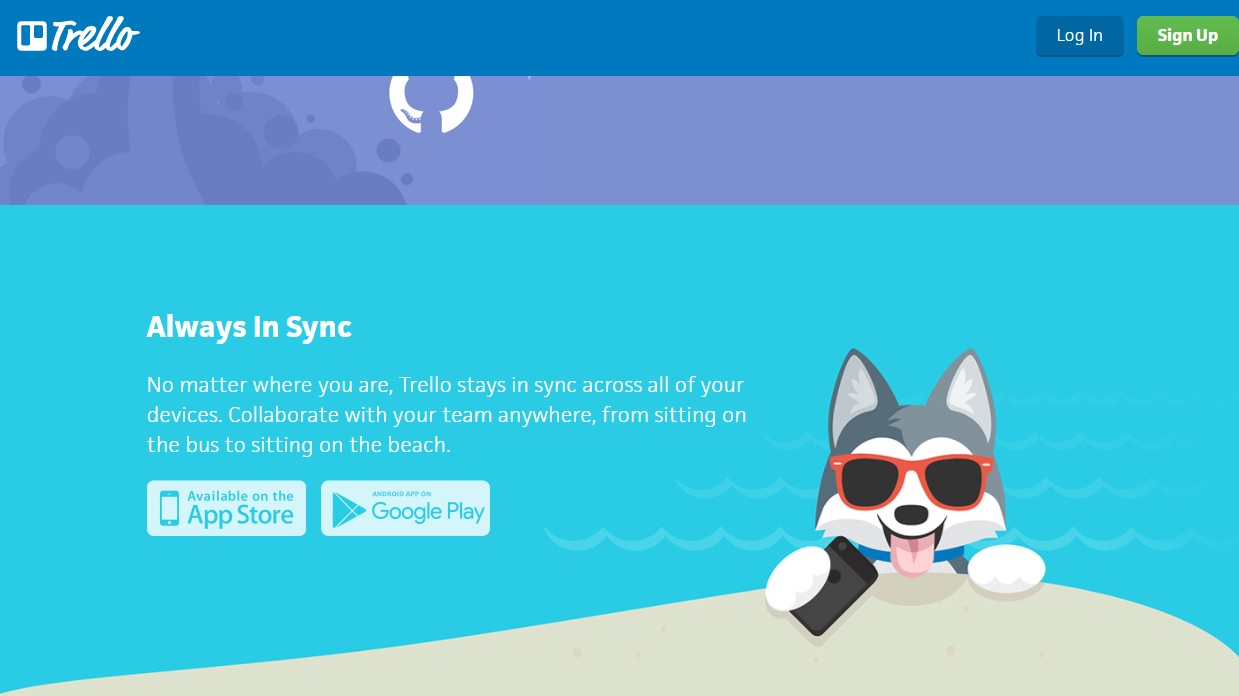Click the green Sign Up button
This screenshot has height=696, width=1239.
pos(1187,36)
